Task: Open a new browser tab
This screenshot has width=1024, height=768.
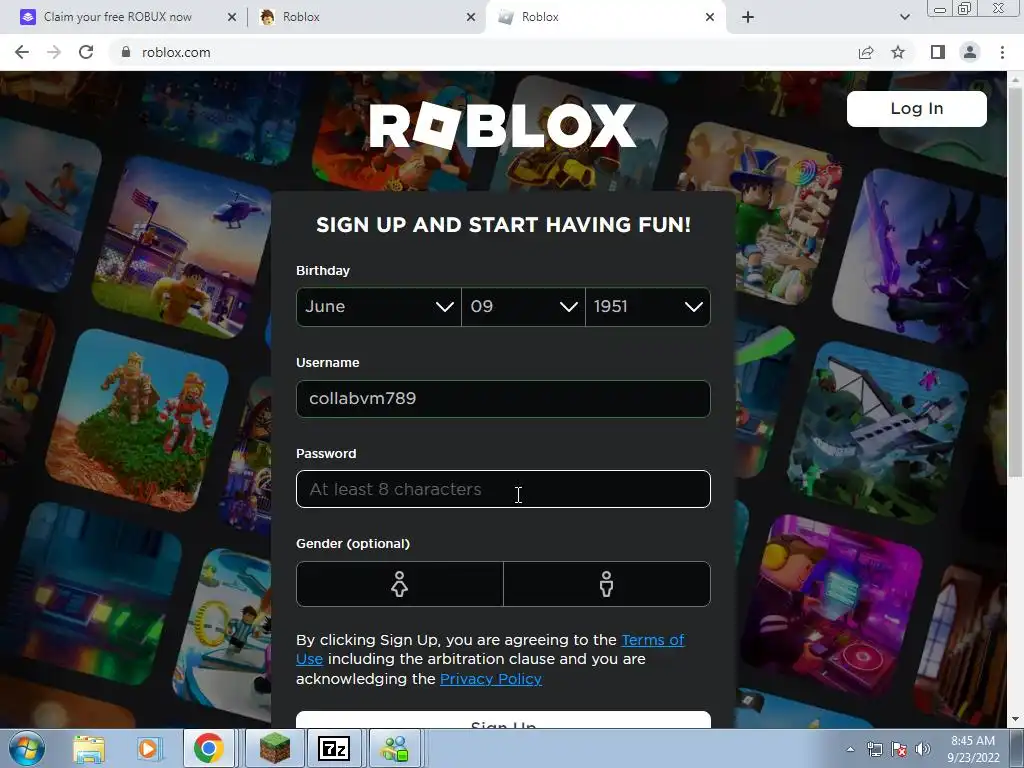Action: pos(748,17)
